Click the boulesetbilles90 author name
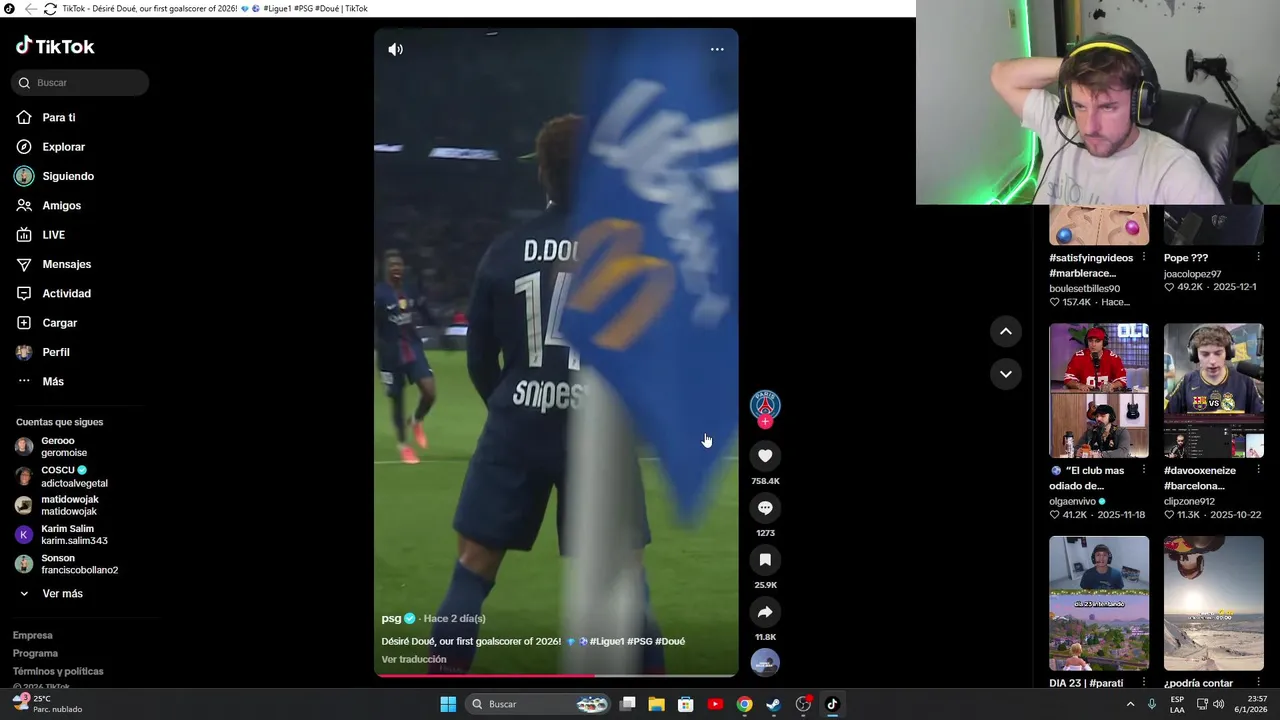This screenshot has height=720, width=1280. (x=1084, y=289)
